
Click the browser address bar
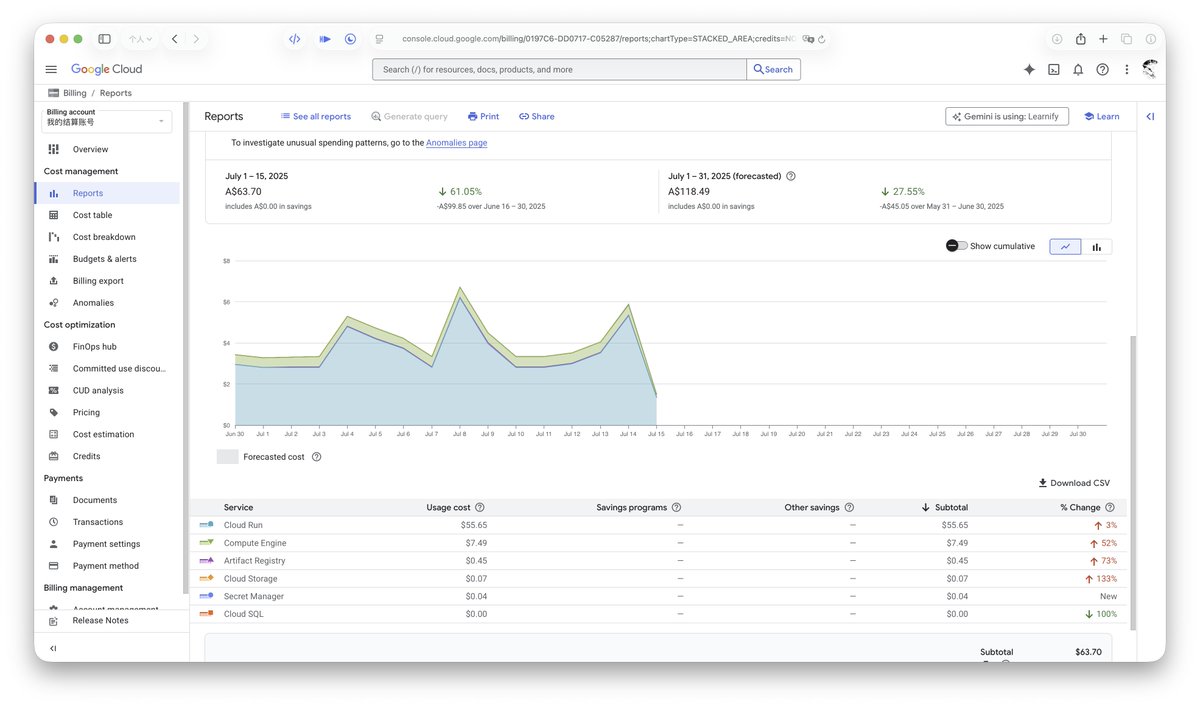tap(600, 39)
